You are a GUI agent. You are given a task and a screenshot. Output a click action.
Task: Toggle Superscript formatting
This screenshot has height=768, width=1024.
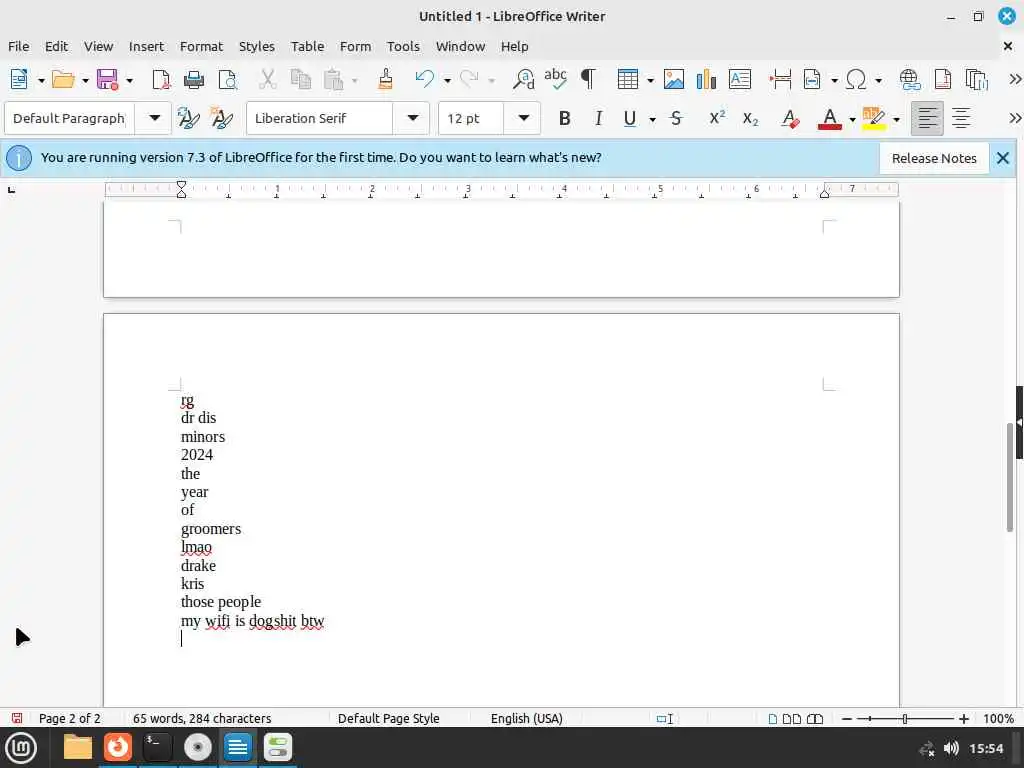[x=717, y=118]
